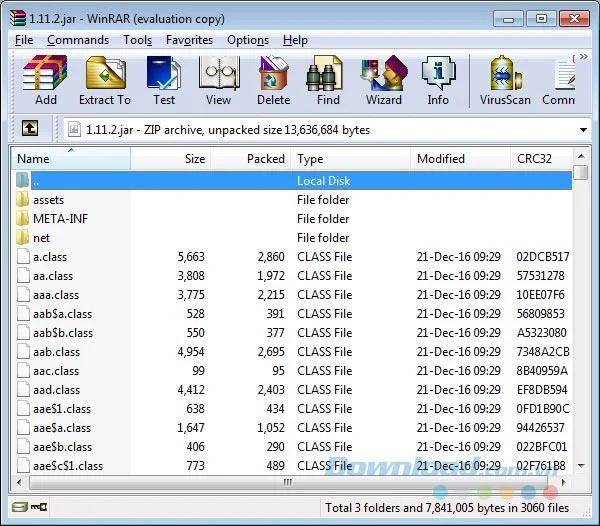
Task: Sort by the Name column header
Action: (x=71, y=158)
